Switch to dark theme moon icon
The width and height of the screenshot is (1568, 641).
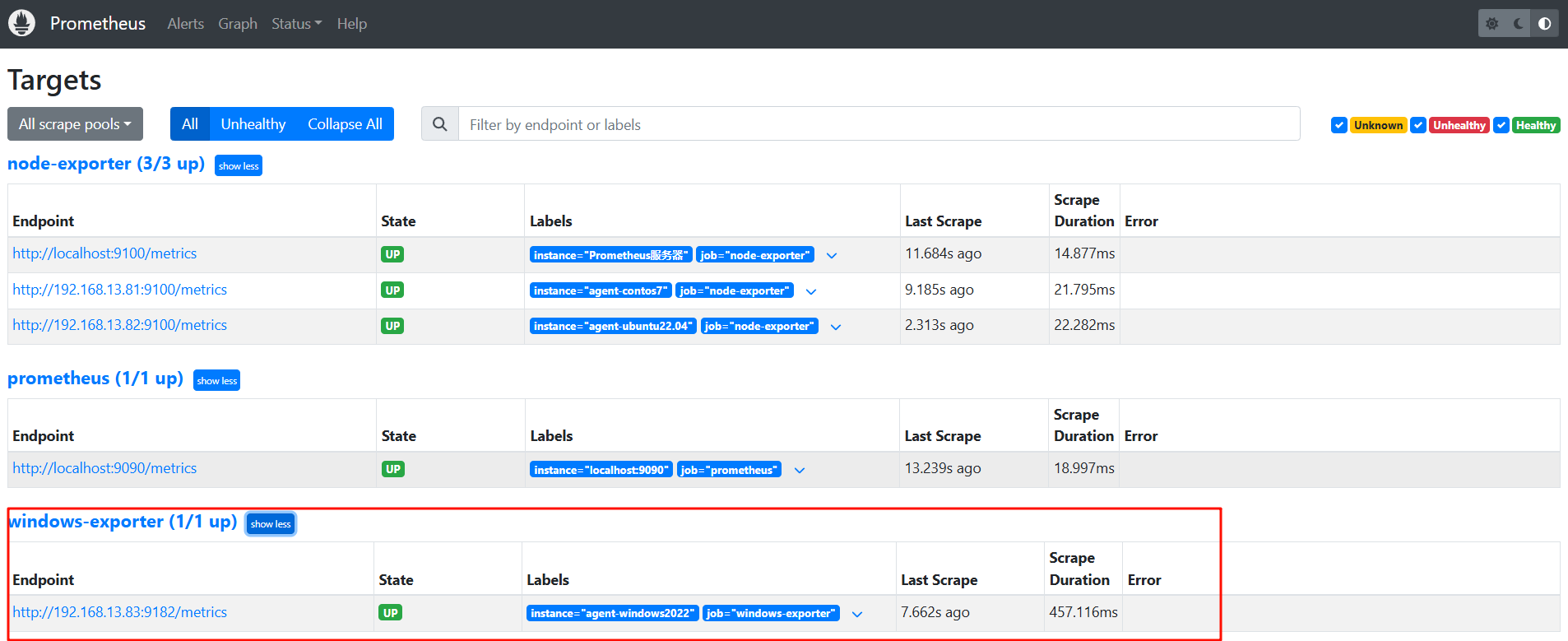pos(1519,24)
